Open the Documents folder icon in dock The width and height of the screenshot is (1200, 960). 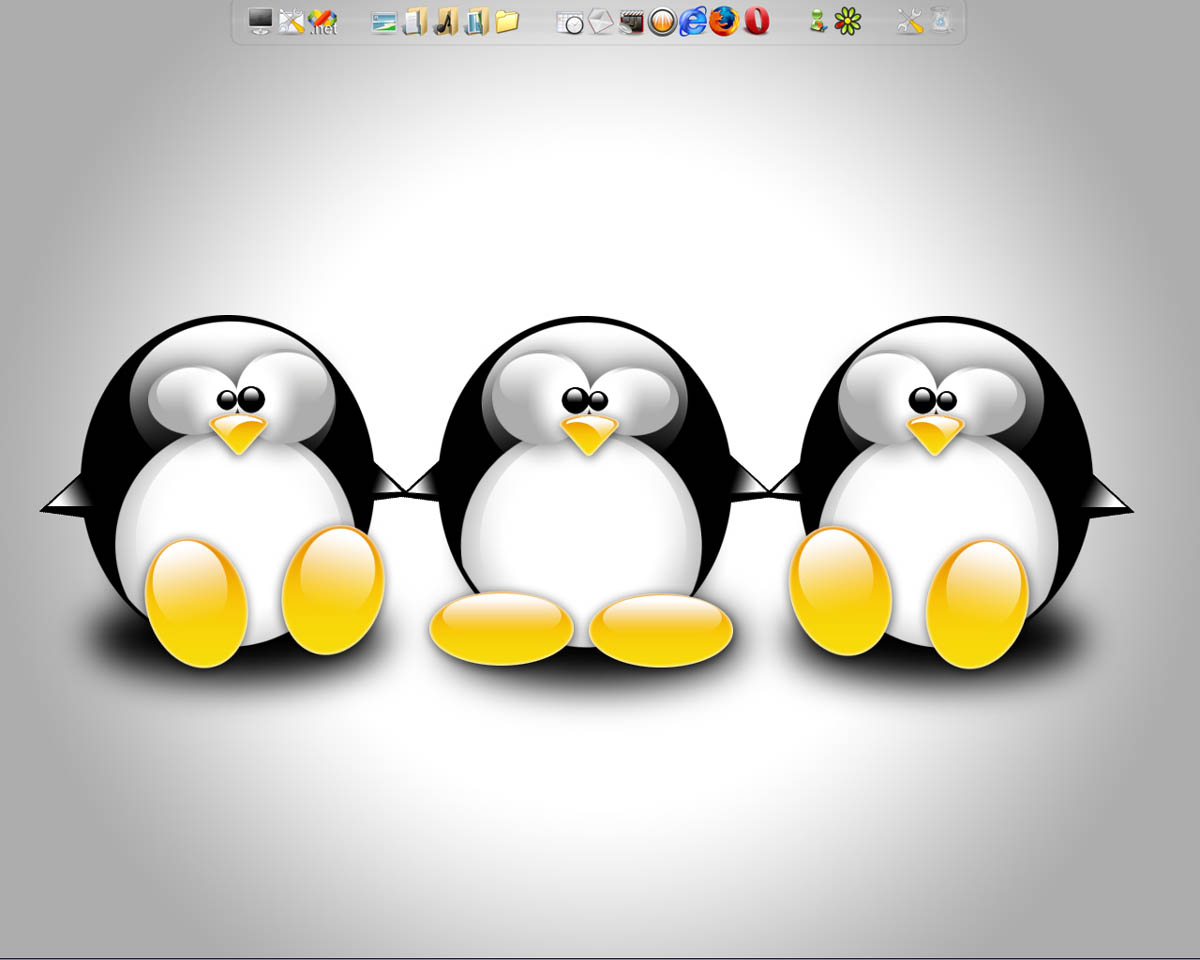(415, 21)
